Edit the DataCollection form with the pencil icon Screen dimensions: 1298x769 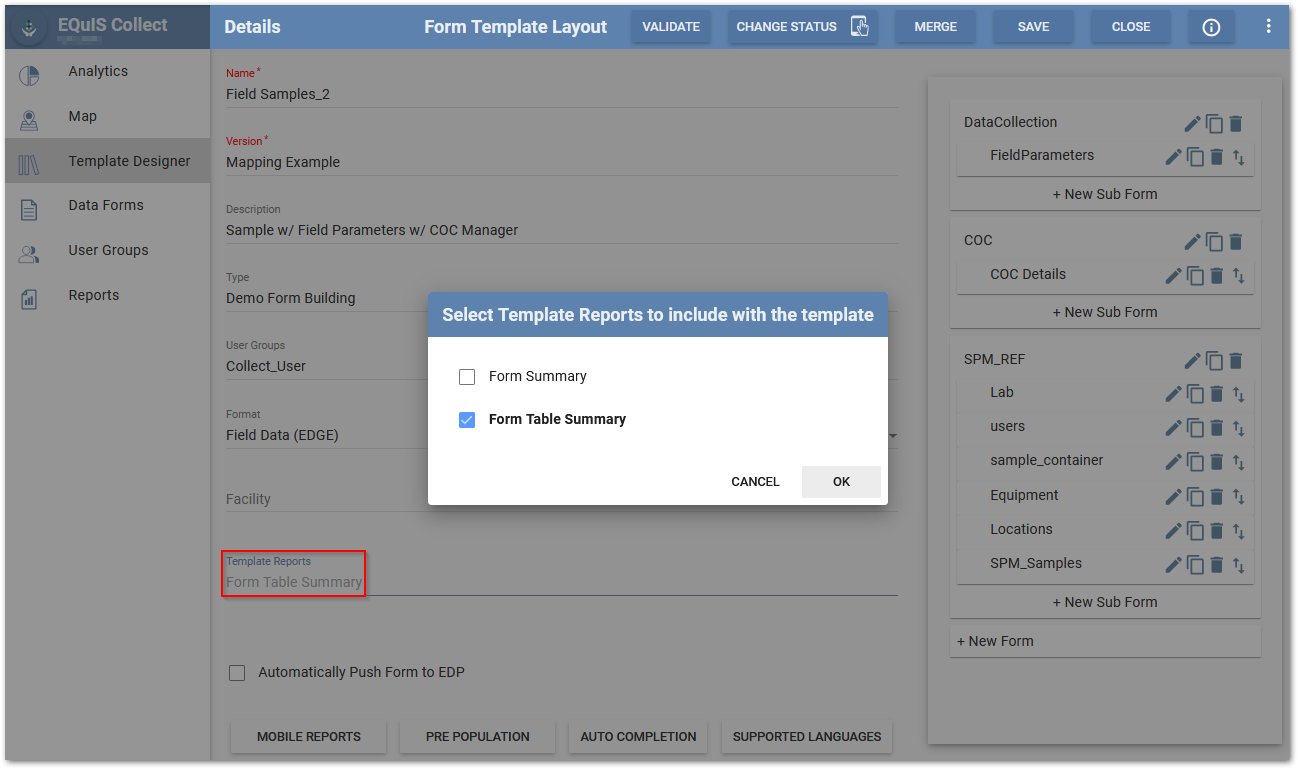coord(1192,122)
